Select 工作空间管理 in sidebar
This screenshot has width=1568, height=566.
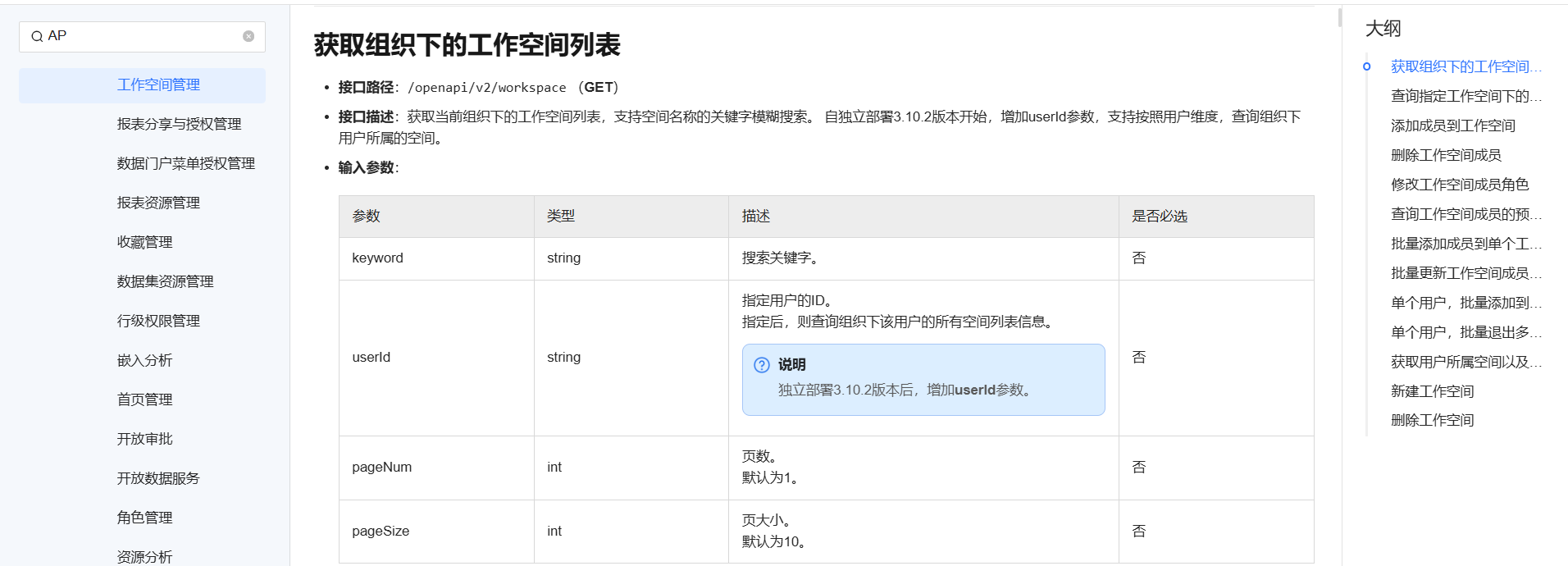(158, 85)
